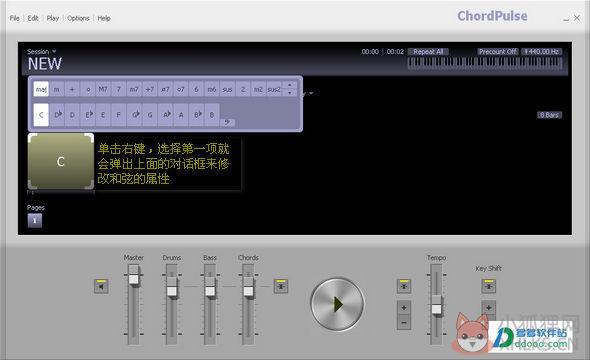Select root note D

pyautogui.click(x=72, y=115)
